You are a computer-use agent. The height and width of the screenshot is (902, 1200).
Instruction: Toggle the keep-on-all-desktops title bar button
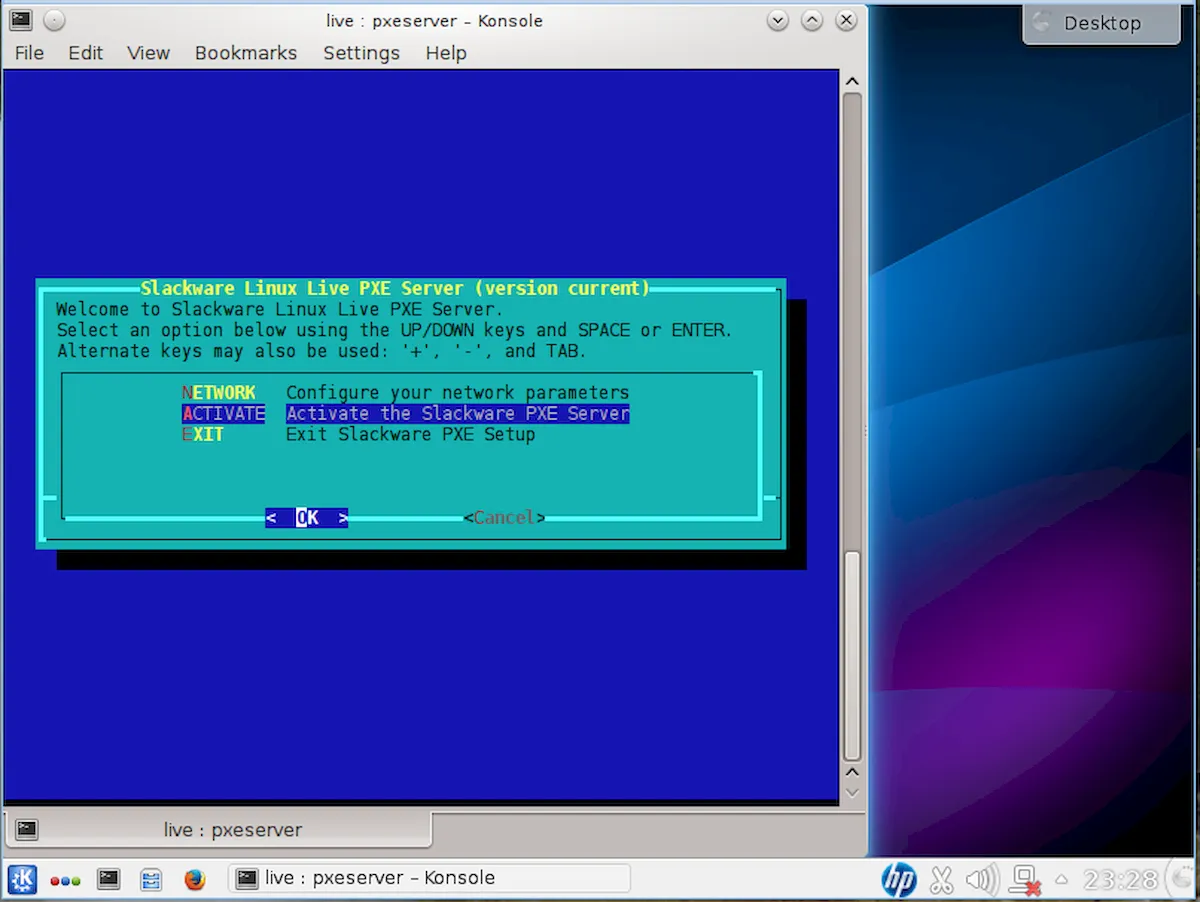coord(54,19)
